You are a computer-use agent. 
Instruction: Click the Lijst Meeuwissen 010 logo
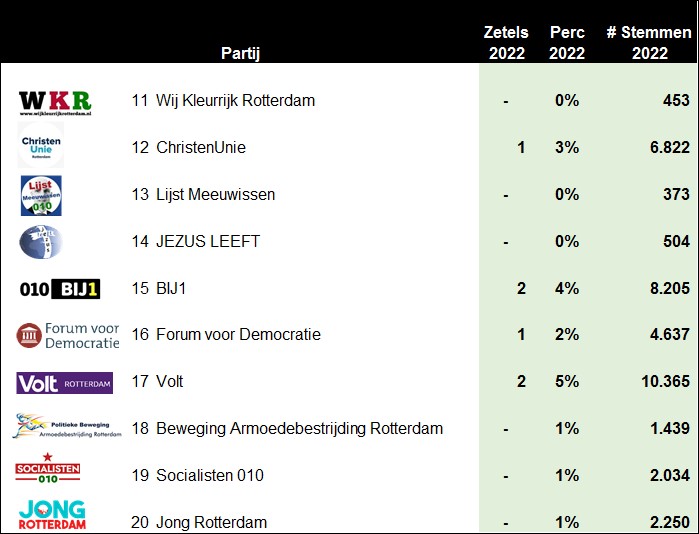tap(41, 195)
